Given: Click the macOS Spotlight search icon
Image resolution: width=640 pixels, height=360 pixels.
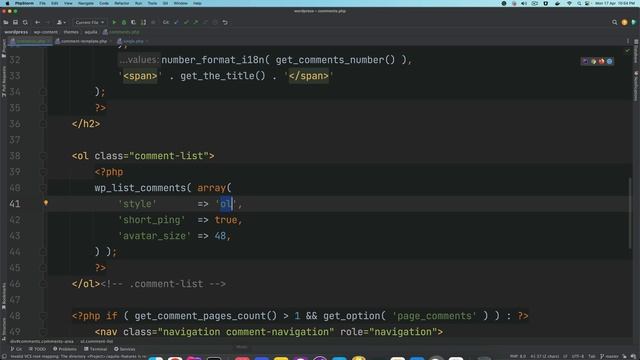Looking at the screenshot, I should point(579,3).
